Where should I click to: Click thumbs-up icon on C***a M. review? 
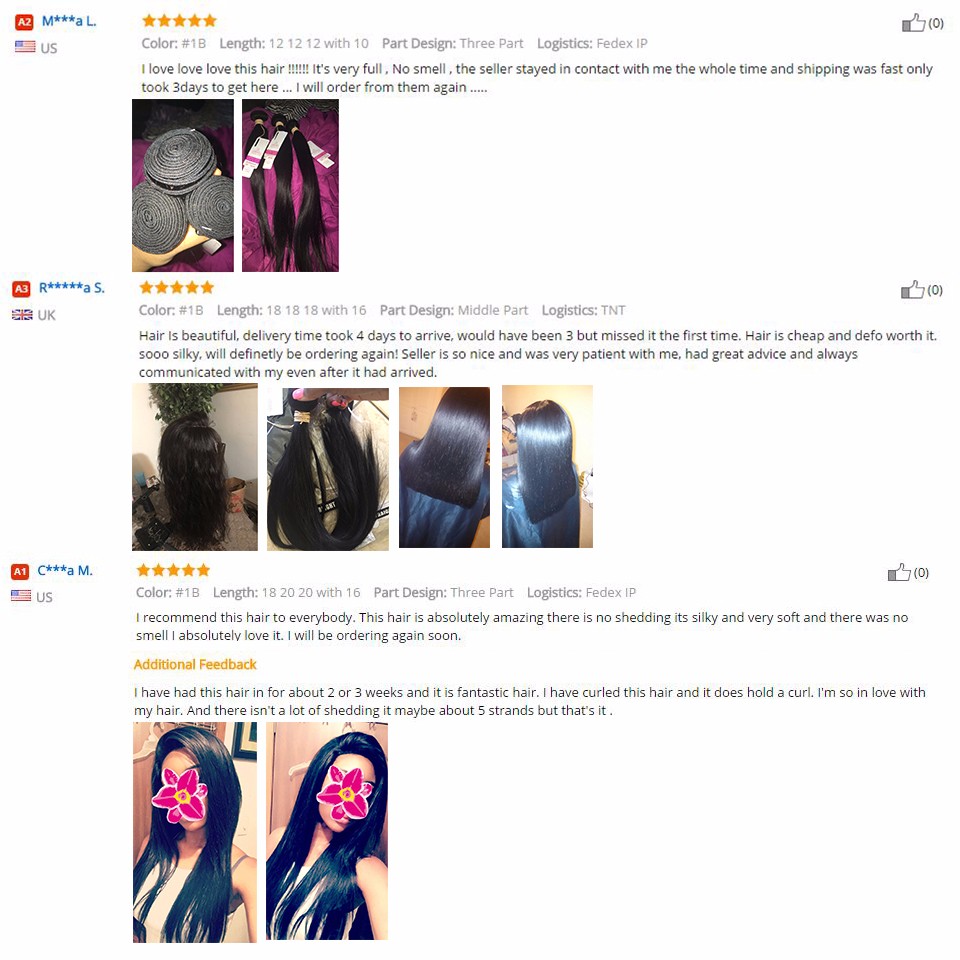899,573
